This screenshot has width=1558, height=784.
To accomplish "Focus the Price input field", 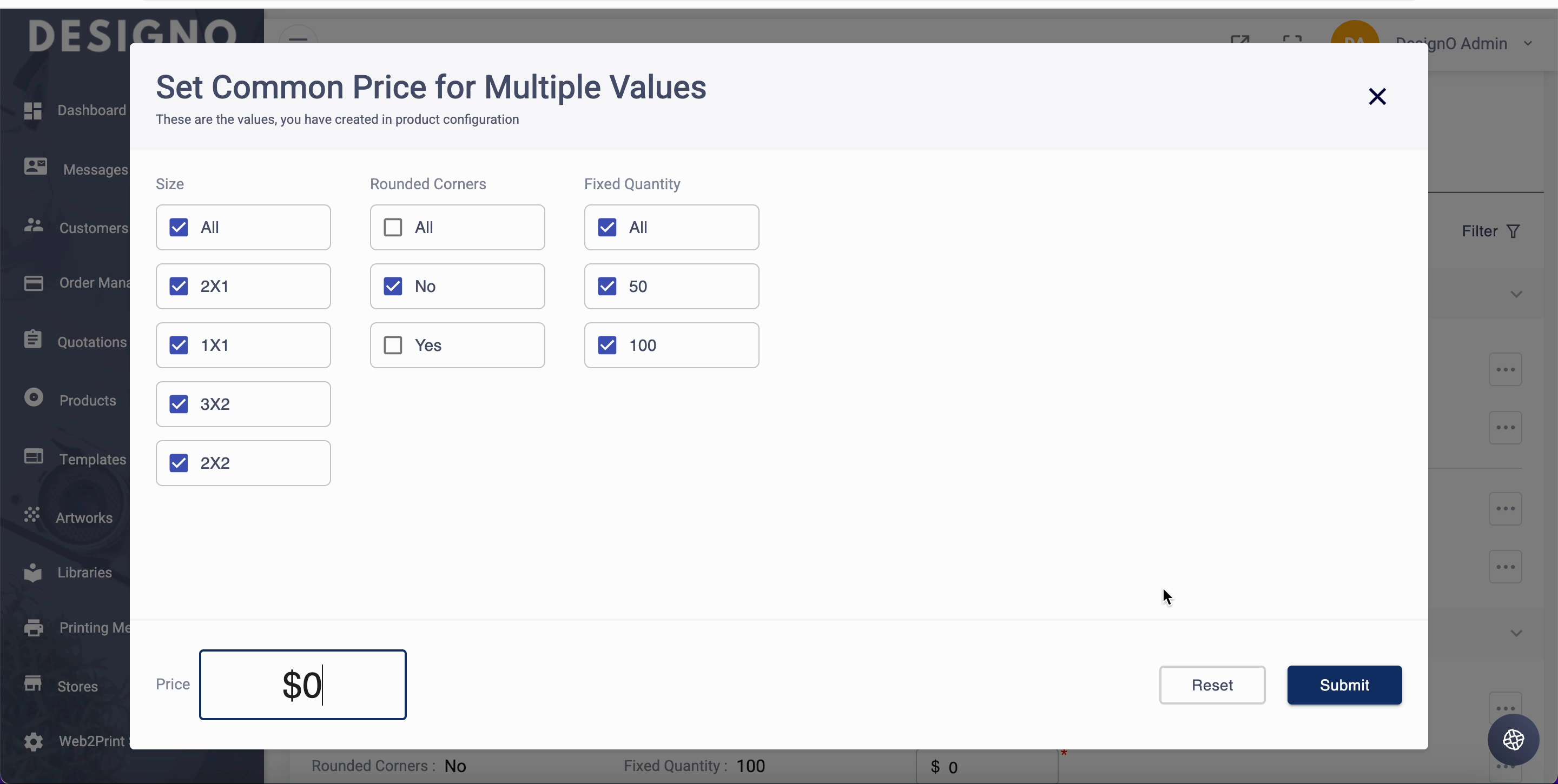I will pyautogui.click(x=302, y=685).
